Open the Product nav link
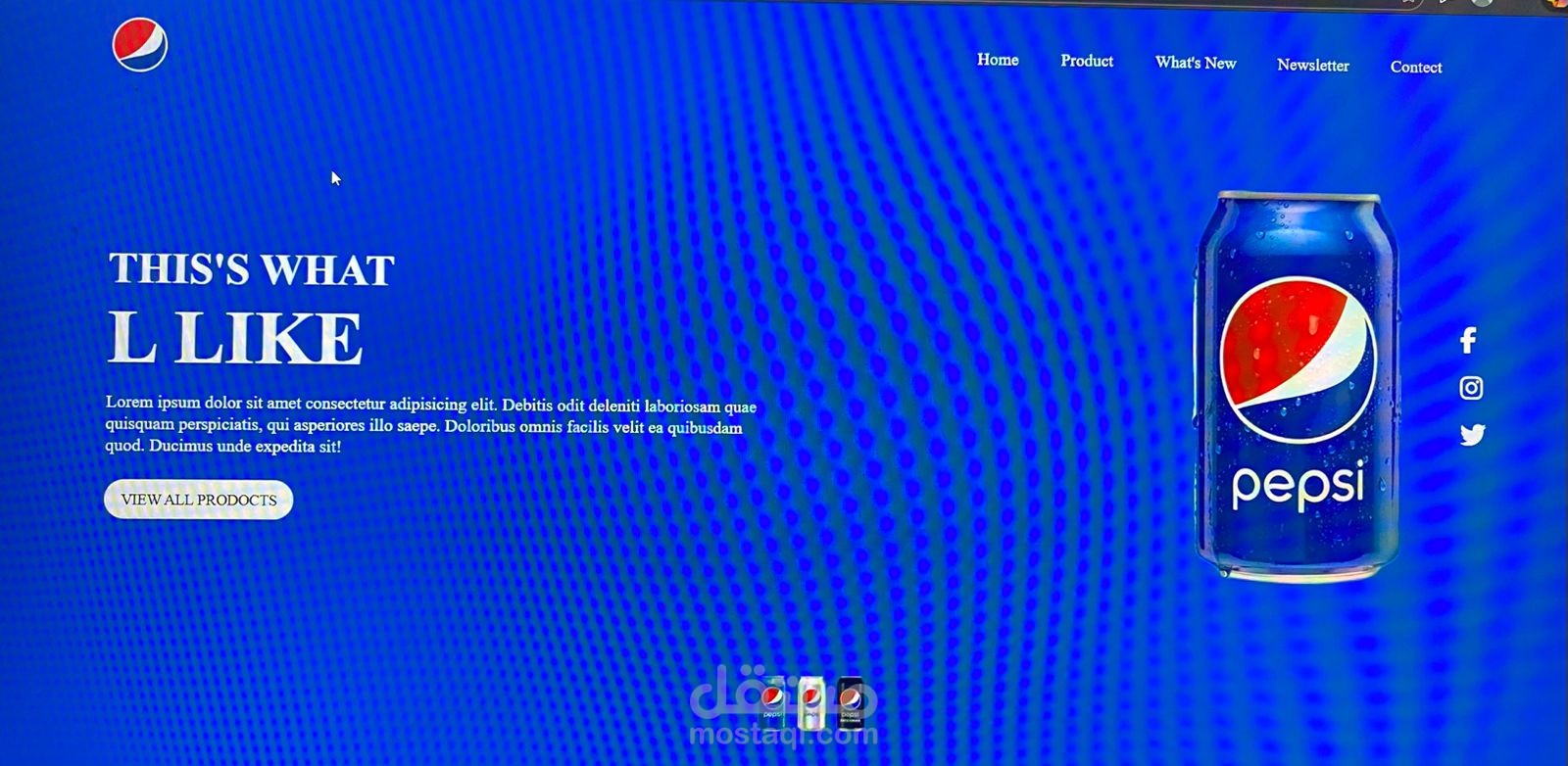The height and width of the screenshot is (766, 1568). pyautogui.click(x=1087, y=61)
